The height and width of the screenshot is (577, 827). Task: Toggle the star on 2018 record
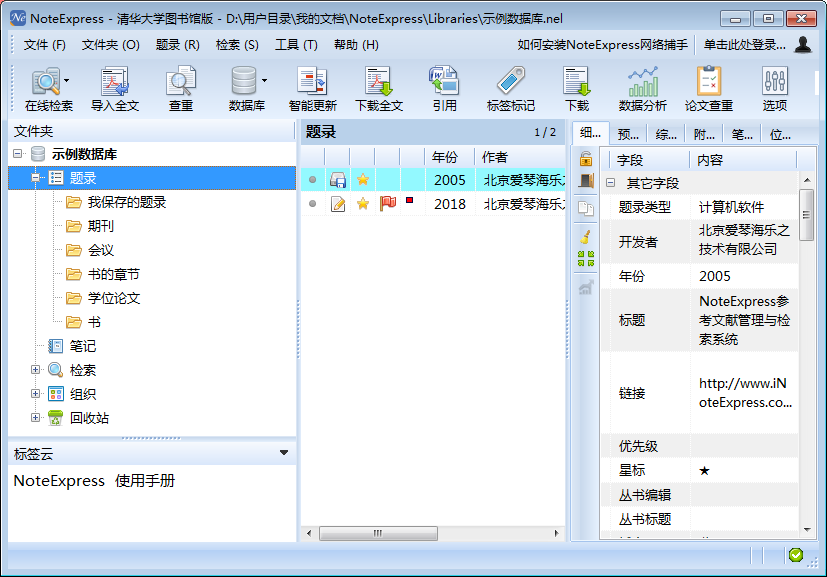pos(362,204)
